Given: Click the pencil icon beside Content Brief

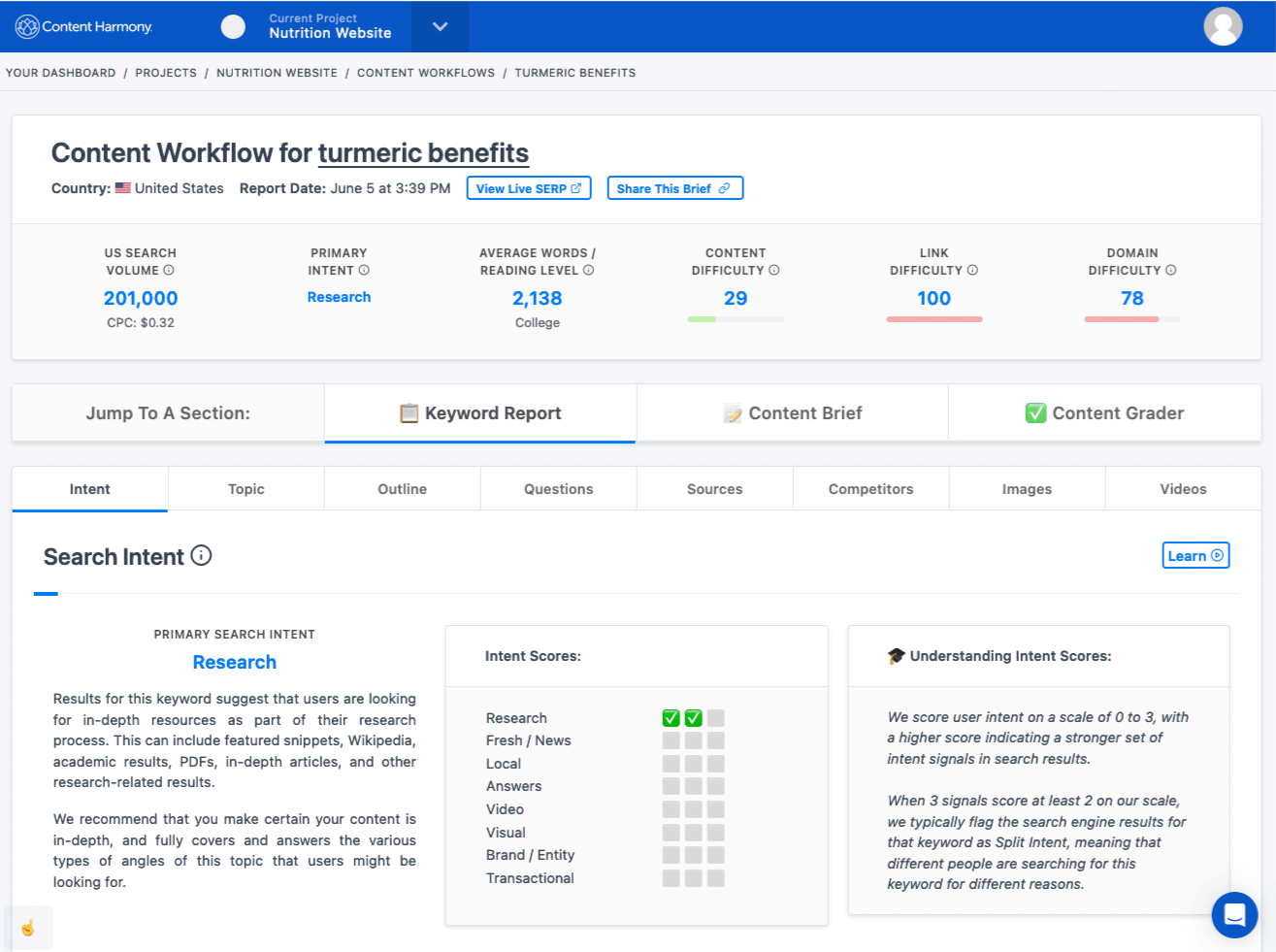Looking at the screenshot, I should pyautogui.click(x=733, y=411).
